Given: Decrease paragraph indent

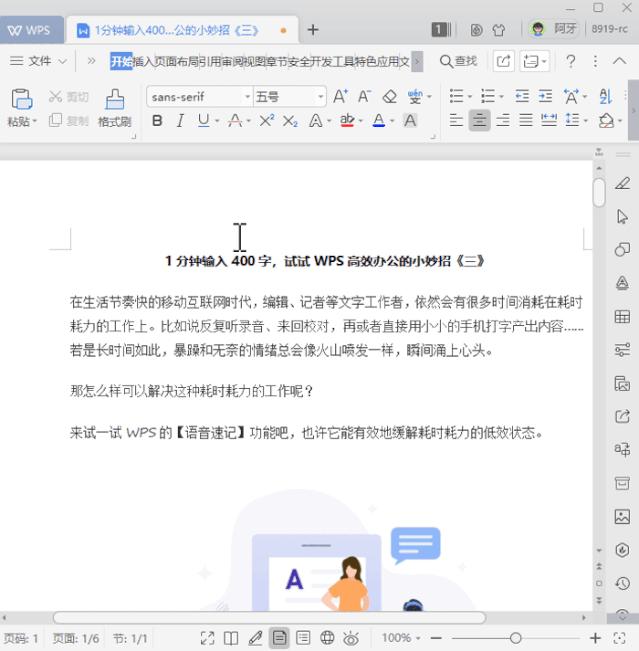Looking at the screenshot, I should click(x=522, y=97).
